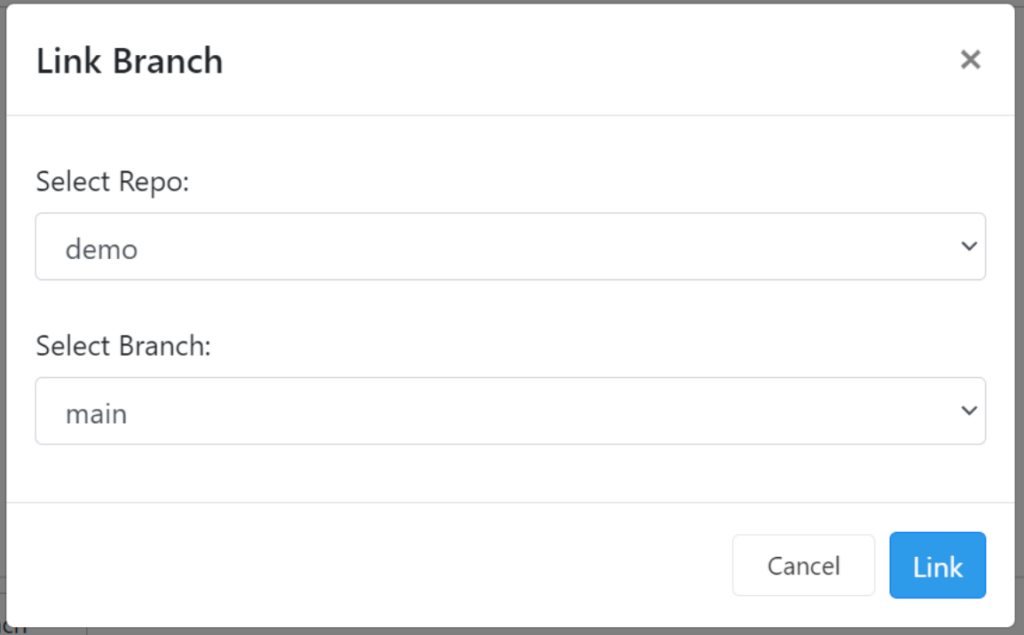The height and width of the screenshot is (635, 1024).
Task: Focus the branch combo box showing main
Action: pyautogui.click(x=510, y=411)
